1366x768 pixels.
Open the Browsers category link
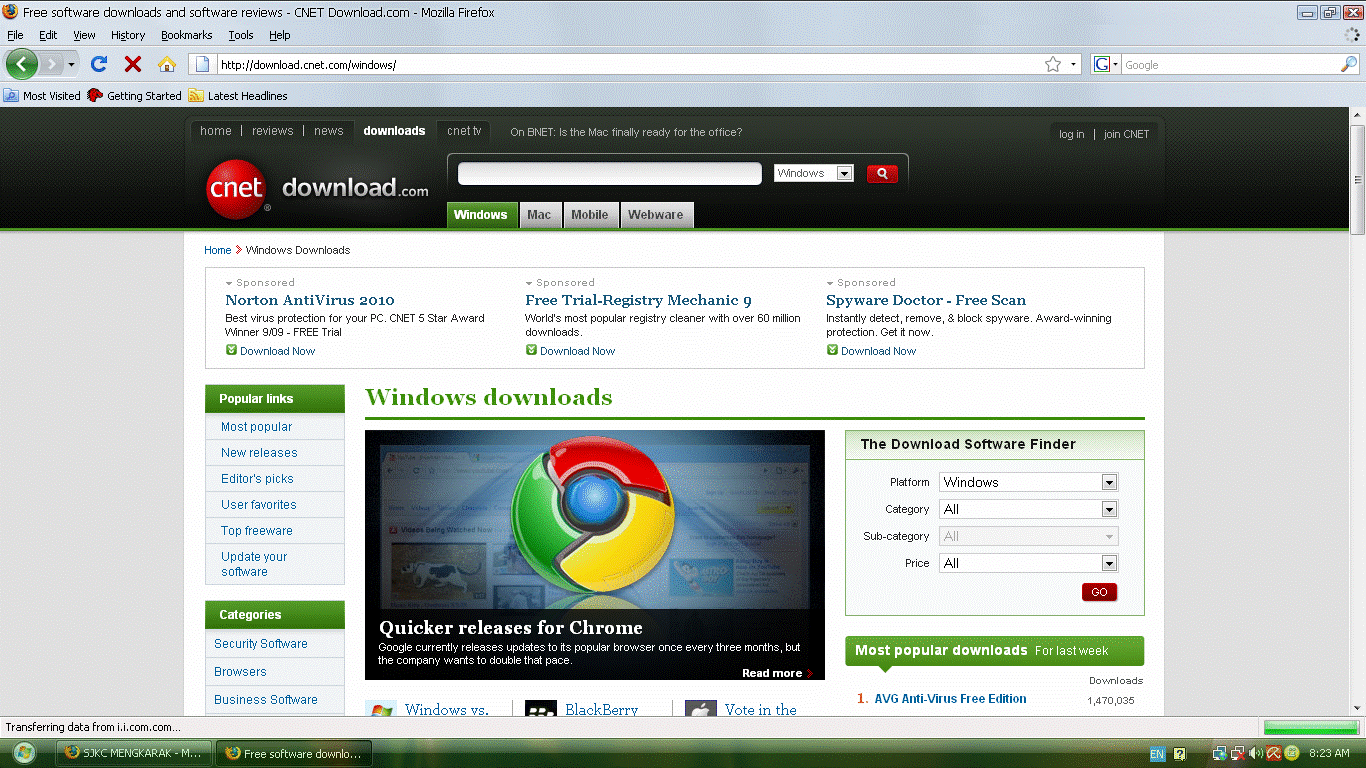tap(240, 672)
